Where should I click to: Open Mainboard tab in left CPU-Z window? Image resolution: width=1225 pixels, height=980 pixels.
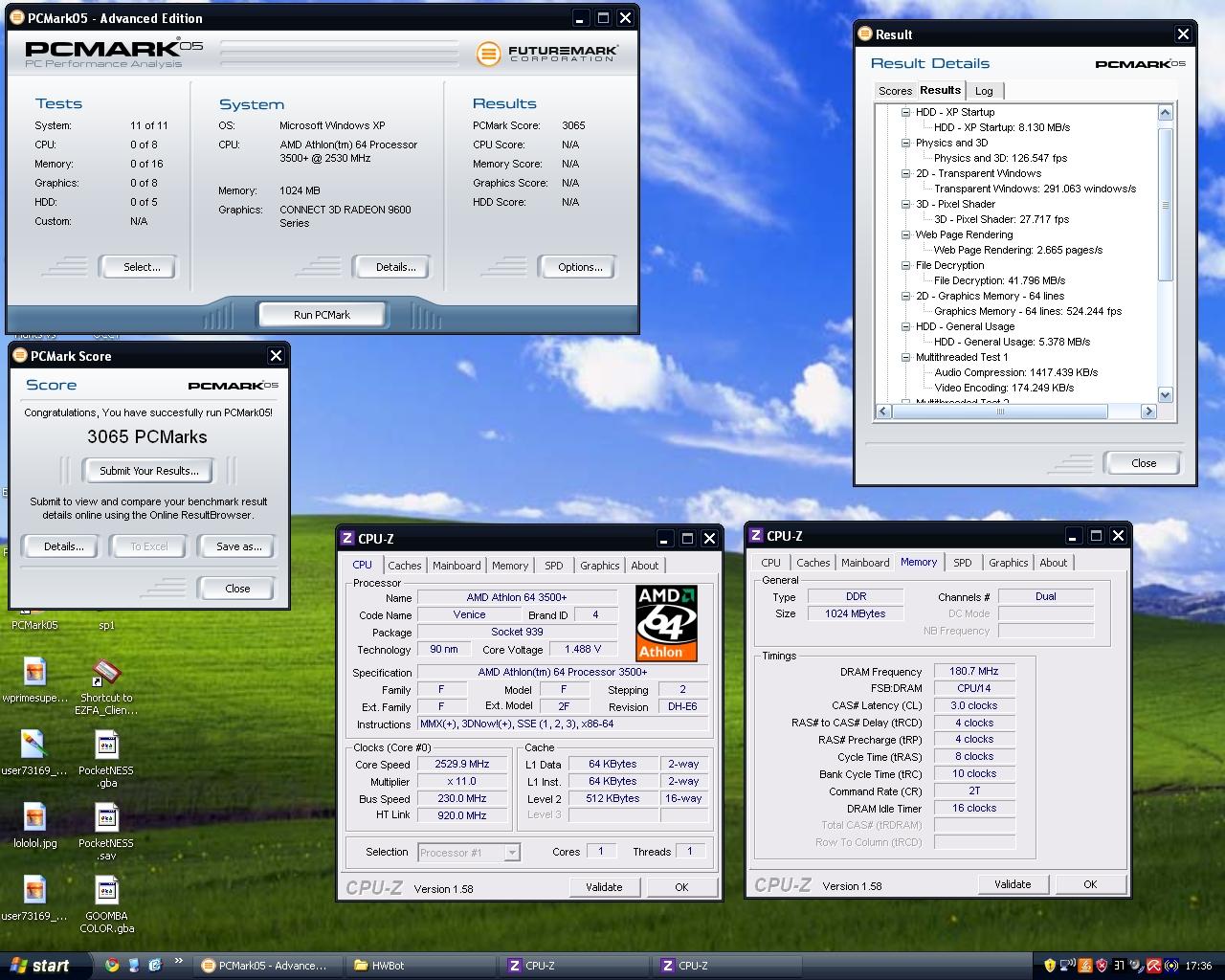[x=457, y=566]
